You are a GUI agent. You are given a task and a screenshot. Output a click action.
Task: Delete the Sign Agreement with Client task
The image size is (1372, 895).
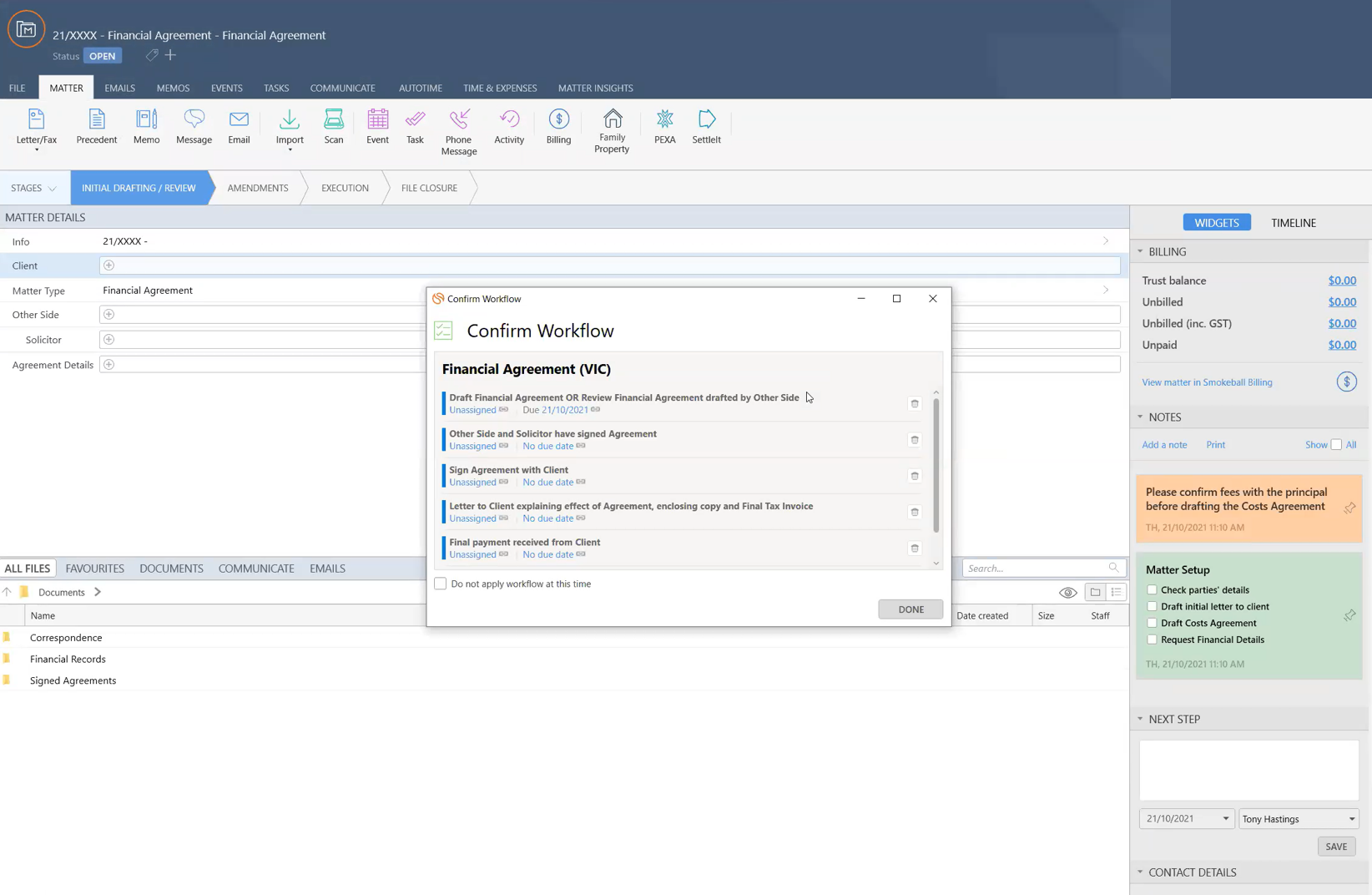pyautogui.click(x=915, y=475)
